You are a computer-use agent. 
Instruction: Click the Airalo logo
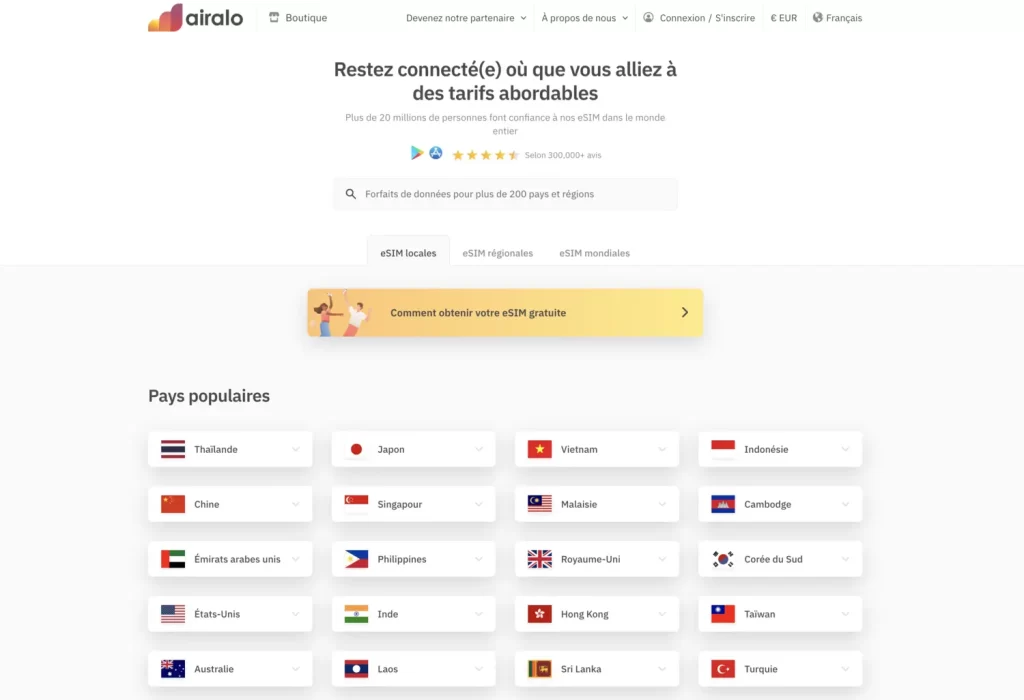(195, 18)
